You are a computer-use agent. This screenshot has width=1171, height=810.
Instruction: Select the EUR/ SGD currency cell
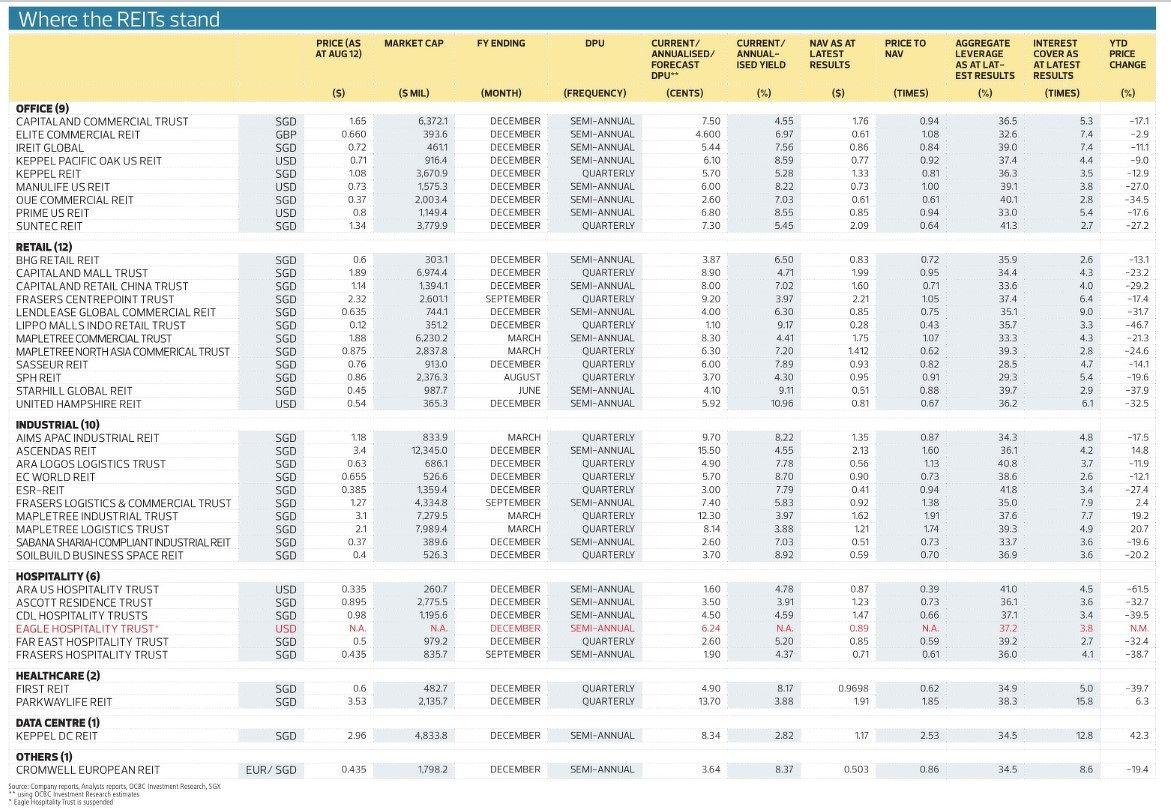(271, 770)
